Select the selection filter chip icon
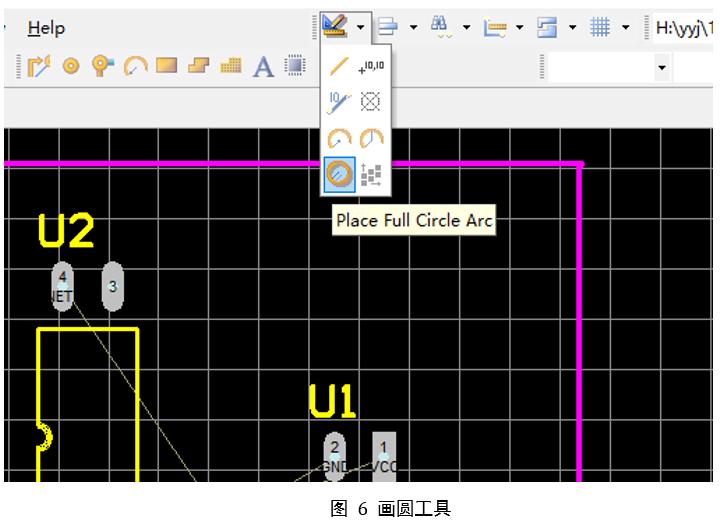 (x=295, y=65)
